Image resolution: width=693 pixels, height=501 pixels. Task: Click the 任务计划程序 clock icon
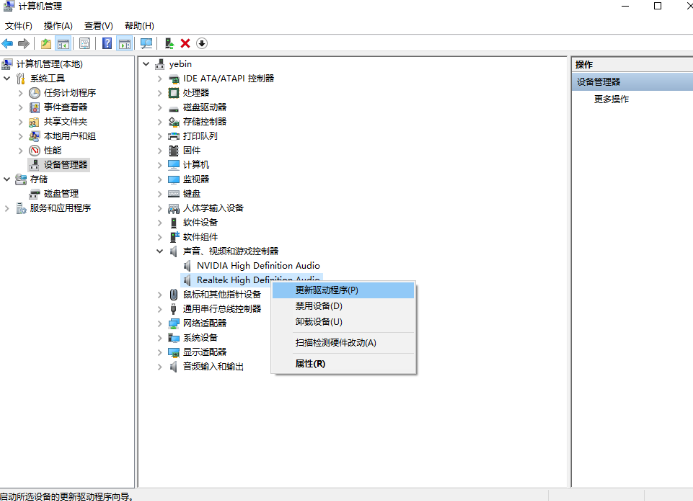[35, 93]
